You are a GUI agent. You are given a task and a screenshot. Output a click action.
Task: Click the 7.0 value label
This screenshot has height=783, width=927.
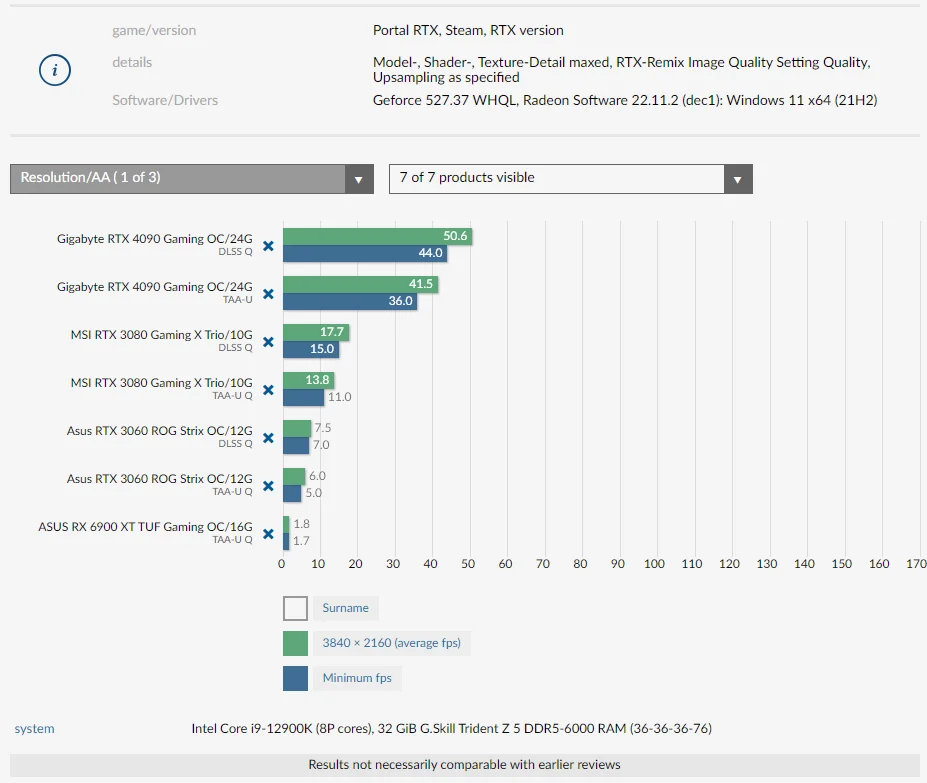(321, 445)
